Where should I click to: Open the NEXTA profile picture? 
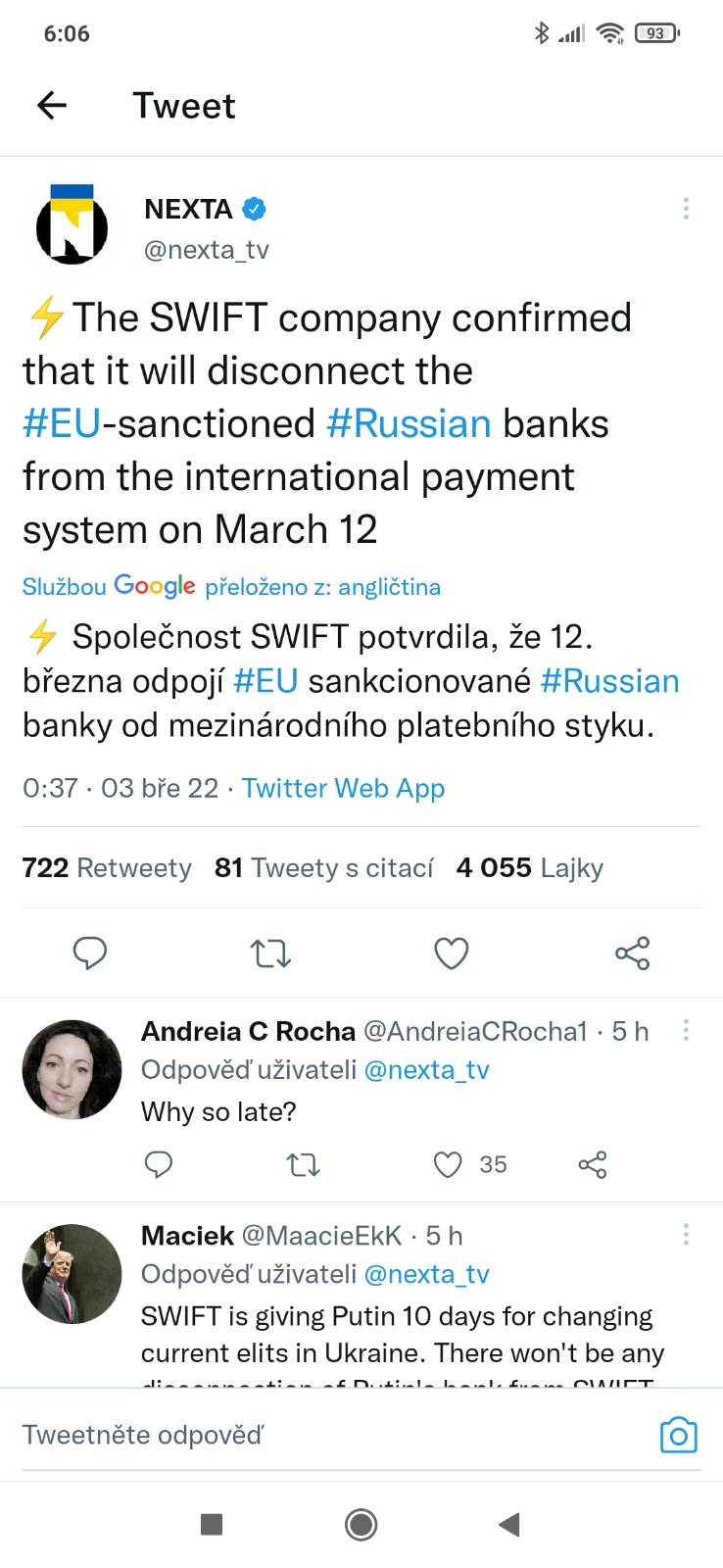[72, 226]
